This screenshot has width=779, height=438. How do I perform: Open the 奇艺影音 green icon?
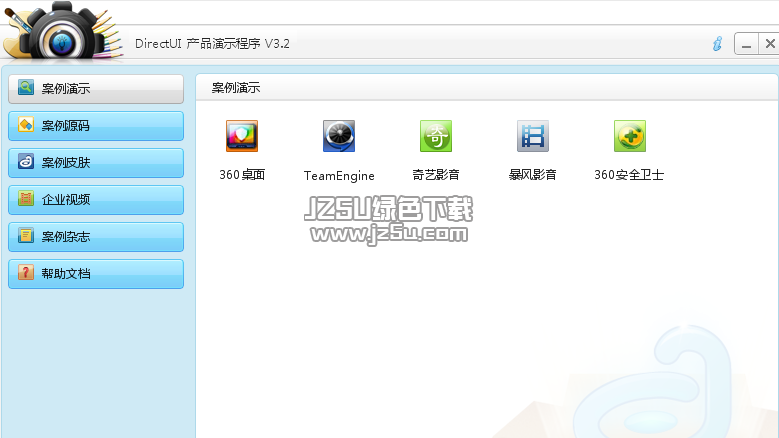(436, 136)
